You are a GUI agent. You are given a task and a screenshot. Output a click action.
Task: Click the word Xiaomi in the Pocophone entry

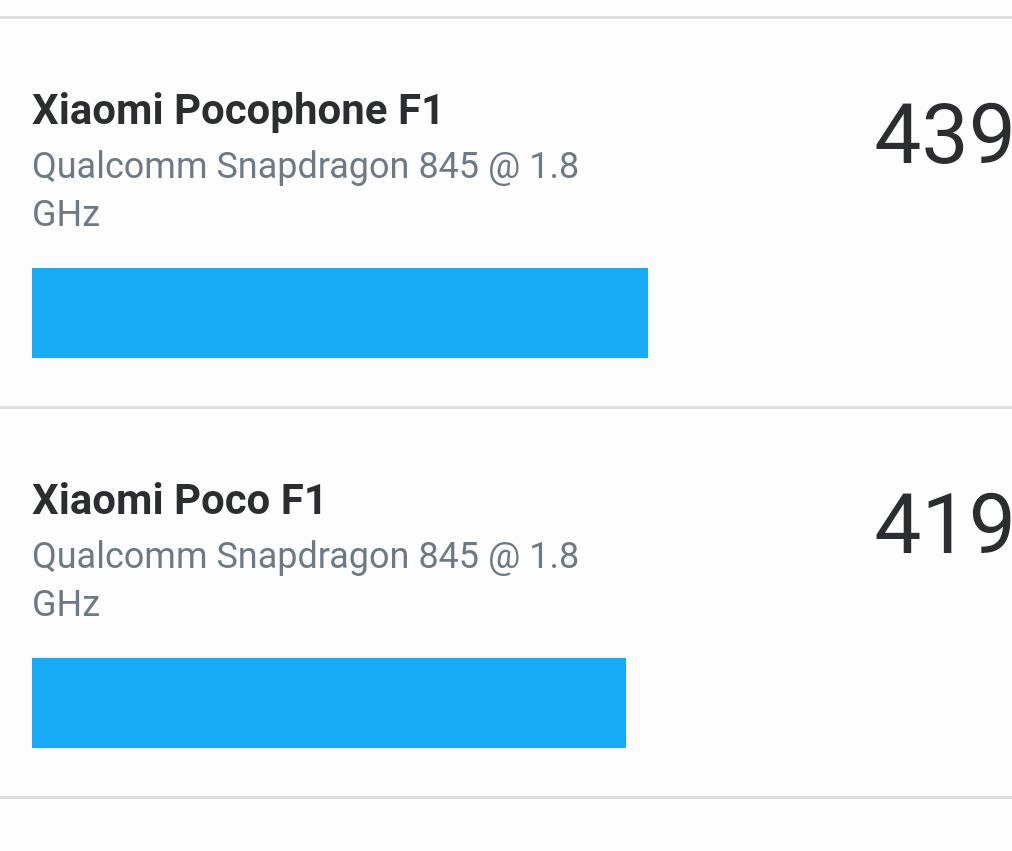(97, 110)
